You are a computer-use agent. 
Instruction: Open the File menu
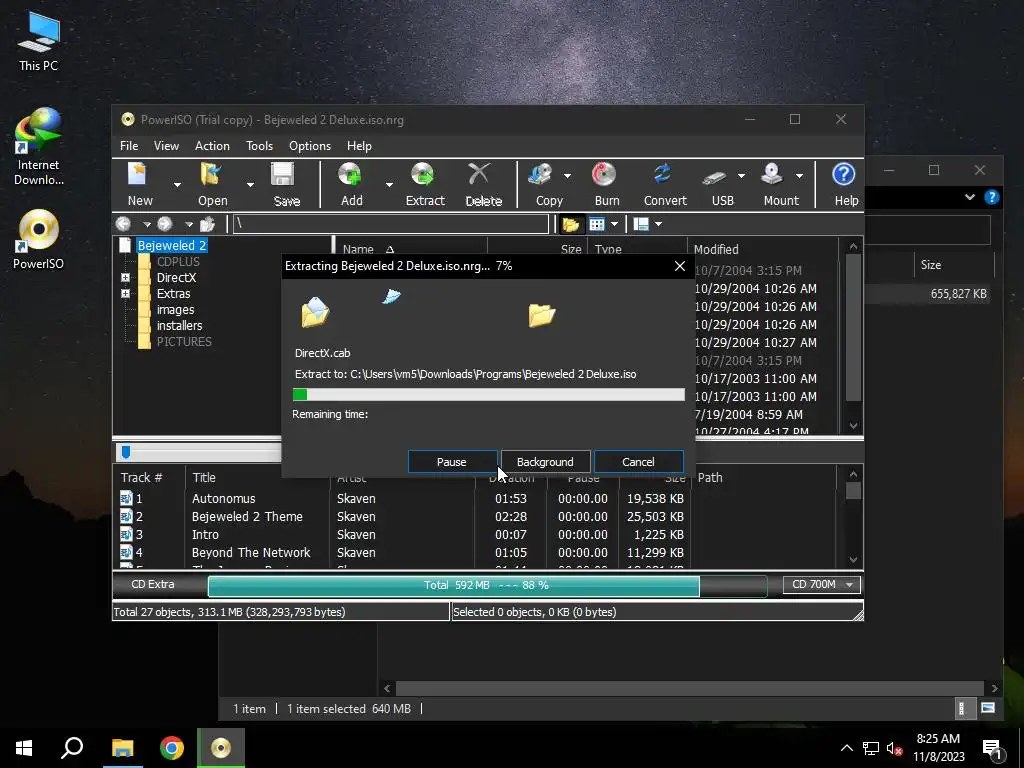(x=129, y=146)
